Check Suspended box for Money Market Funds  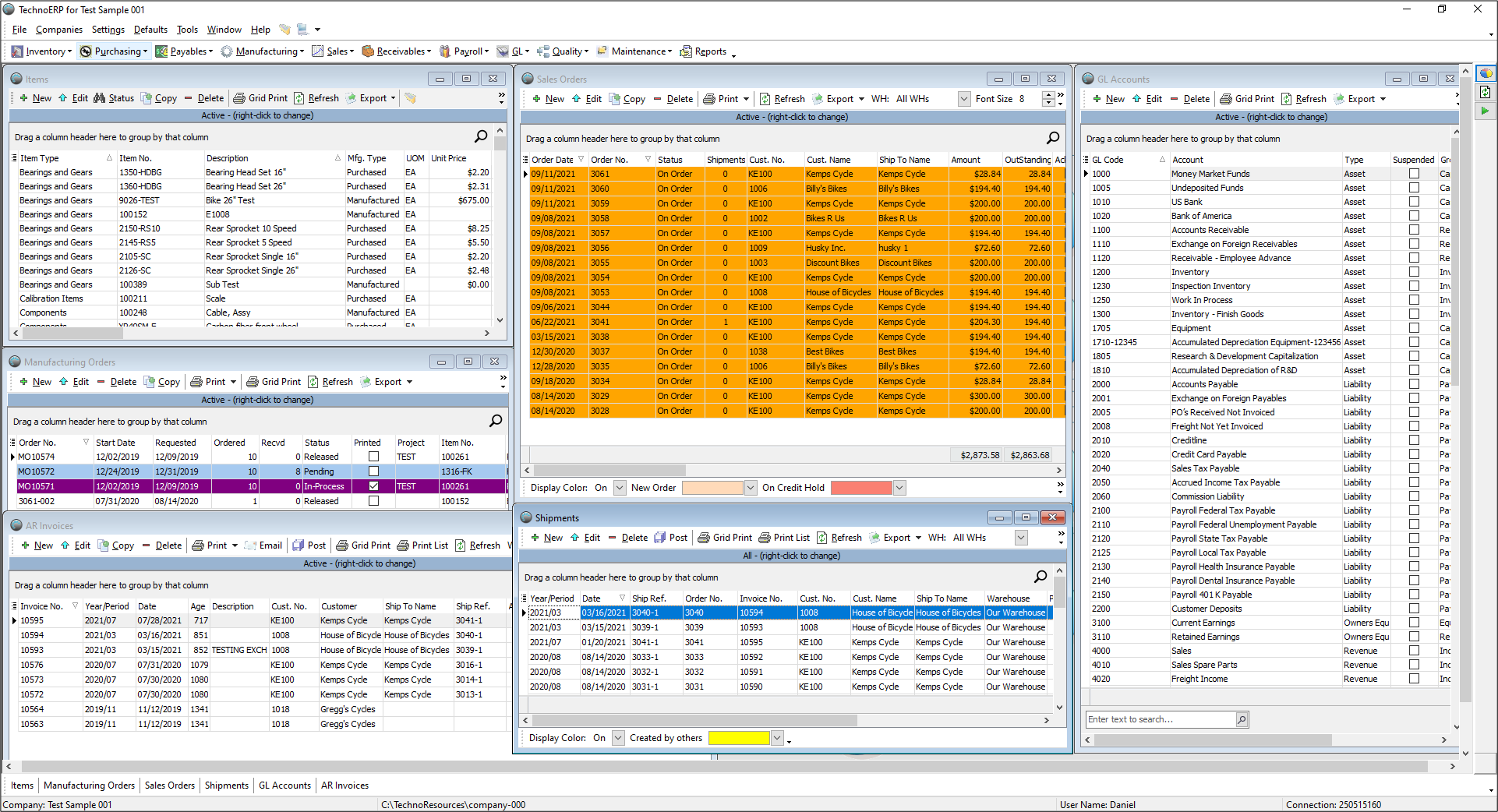(x=1414, y=174)
